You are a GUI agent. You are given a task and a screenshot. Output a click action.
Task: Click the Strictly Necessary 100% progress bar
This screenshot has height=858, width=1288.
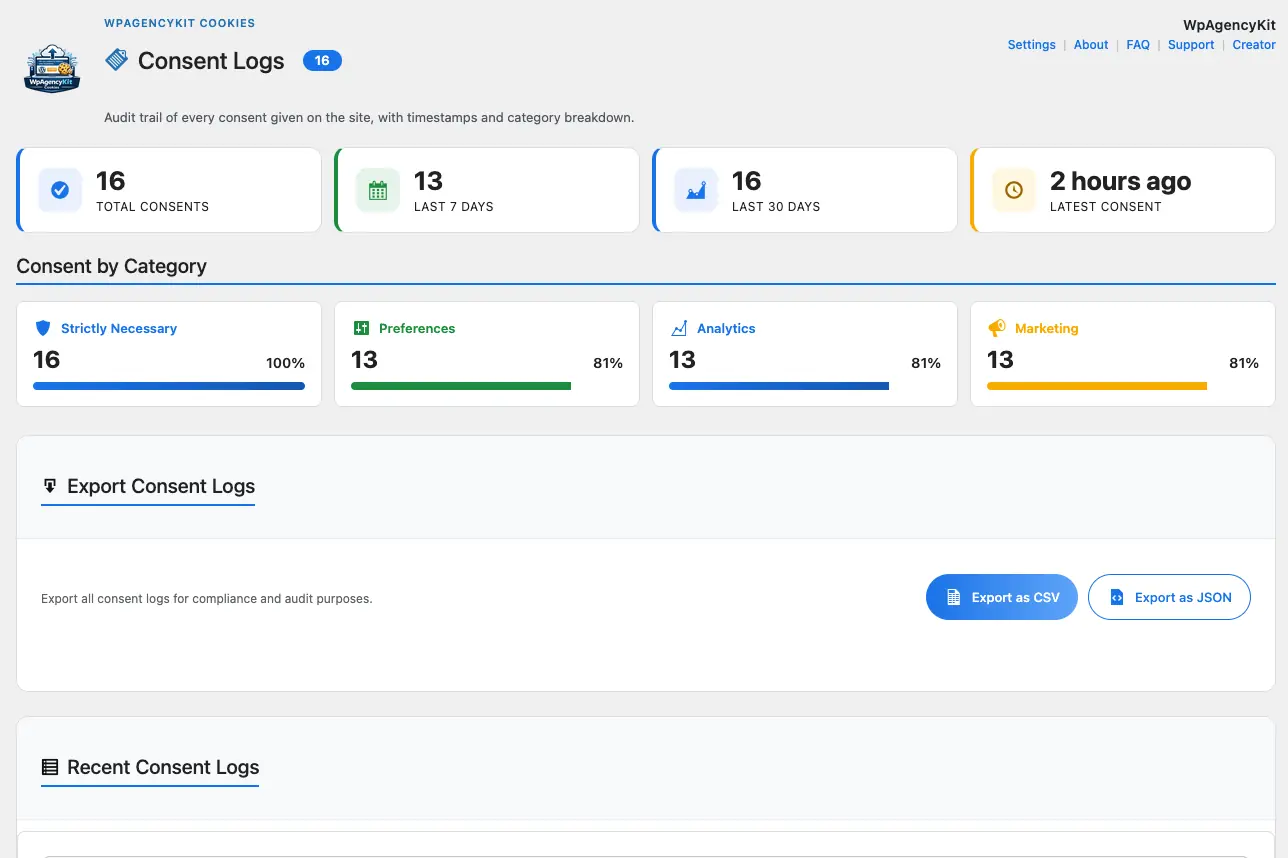point(169,386)
